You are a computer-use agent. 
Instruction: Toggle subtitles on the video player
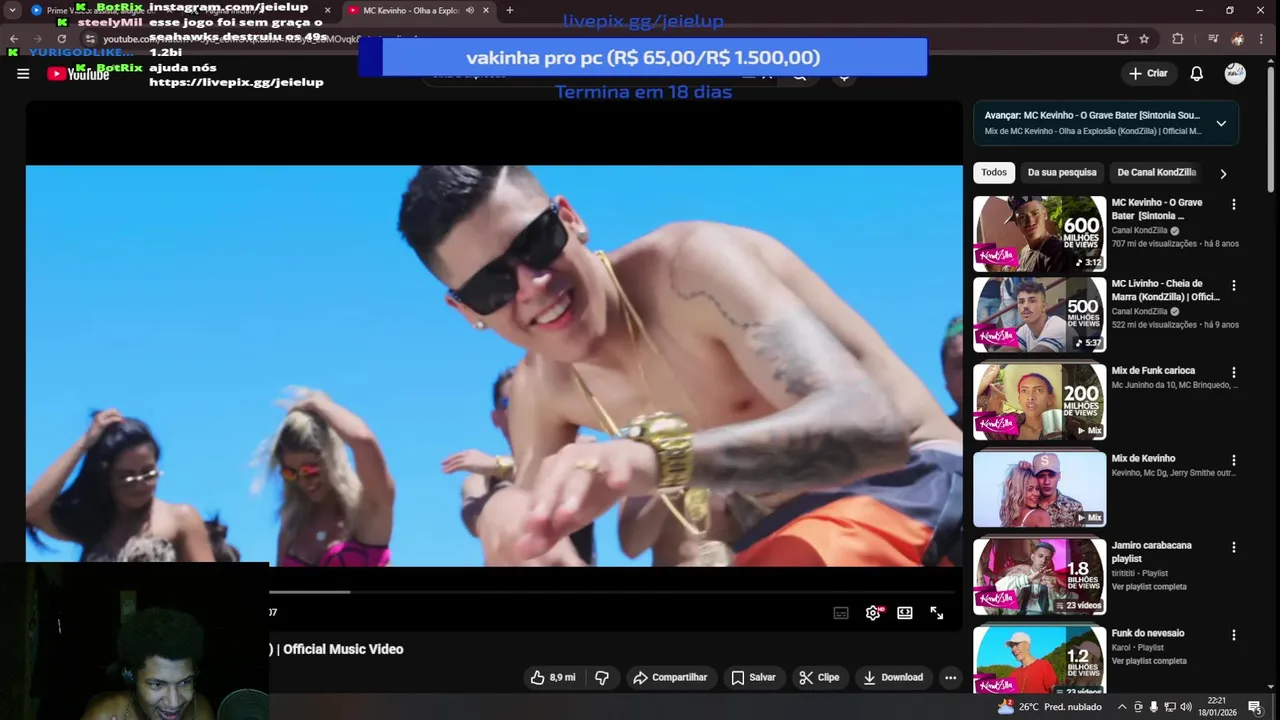pyautogui.click(x=841, y=613)
